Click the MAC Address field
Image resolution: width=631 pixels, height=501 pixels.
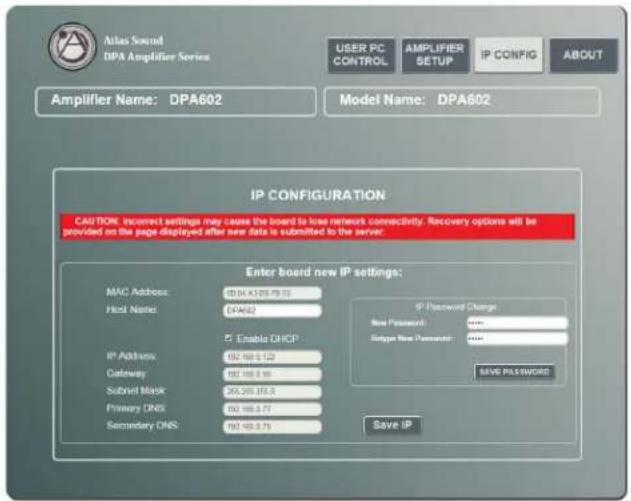pos(272,293)
